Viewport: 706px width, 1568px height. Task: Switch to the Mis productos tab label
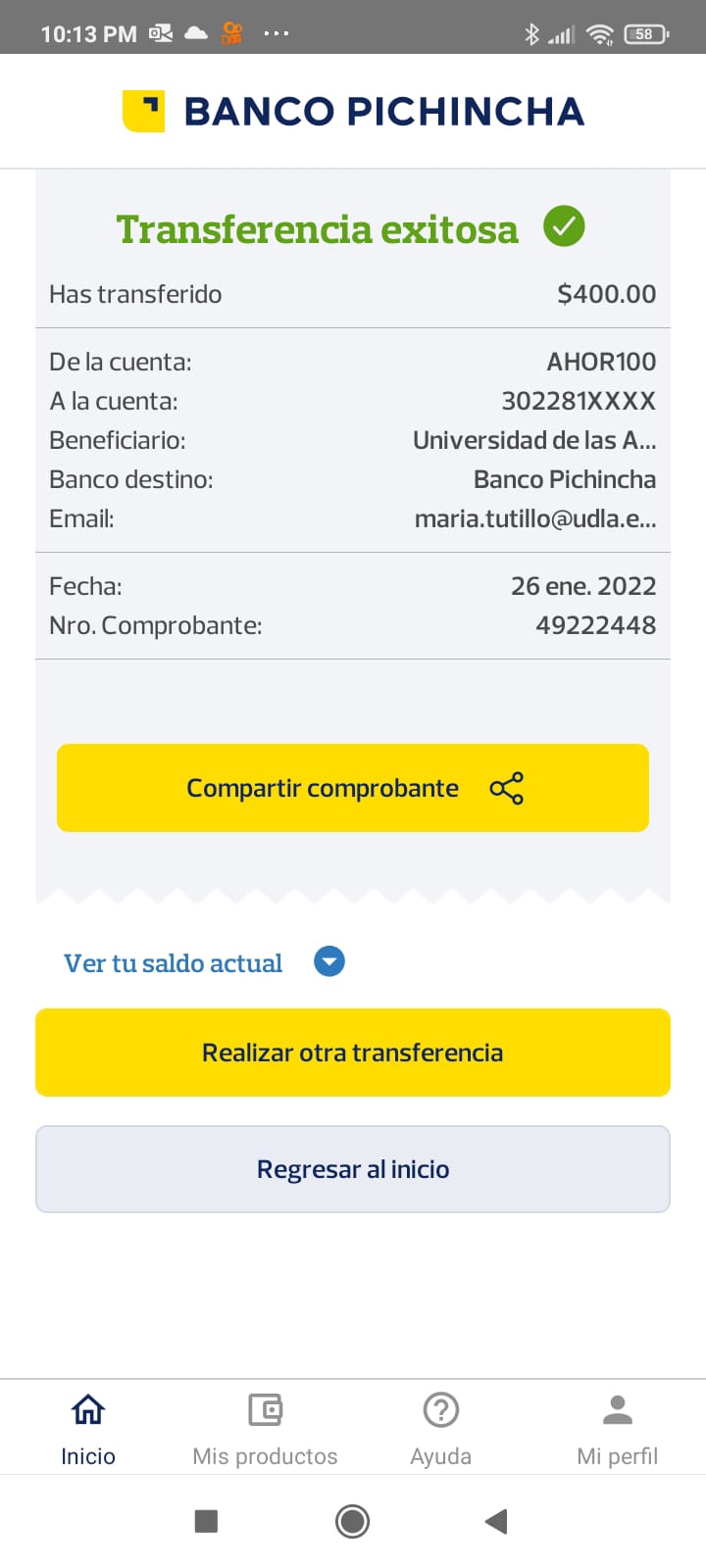point(265,1456)
